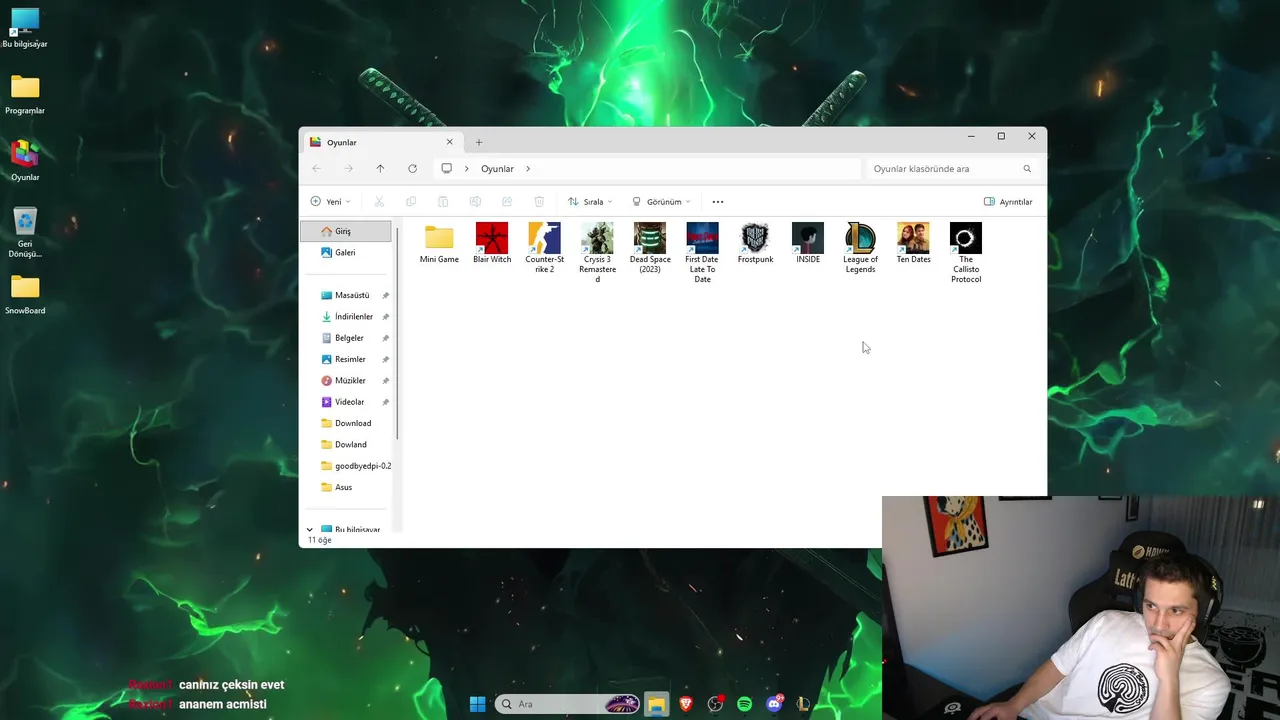Select Bu bilgisayar desktop icon
The height and width of the screenshot is (720, 1280).
[x=25, y=28]
